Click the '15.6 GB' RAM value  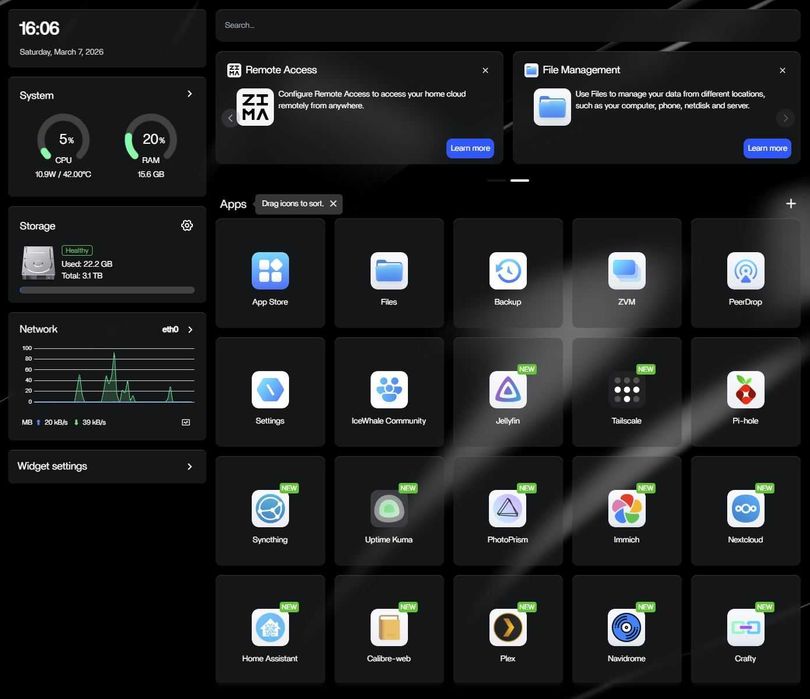coord(151,174)
